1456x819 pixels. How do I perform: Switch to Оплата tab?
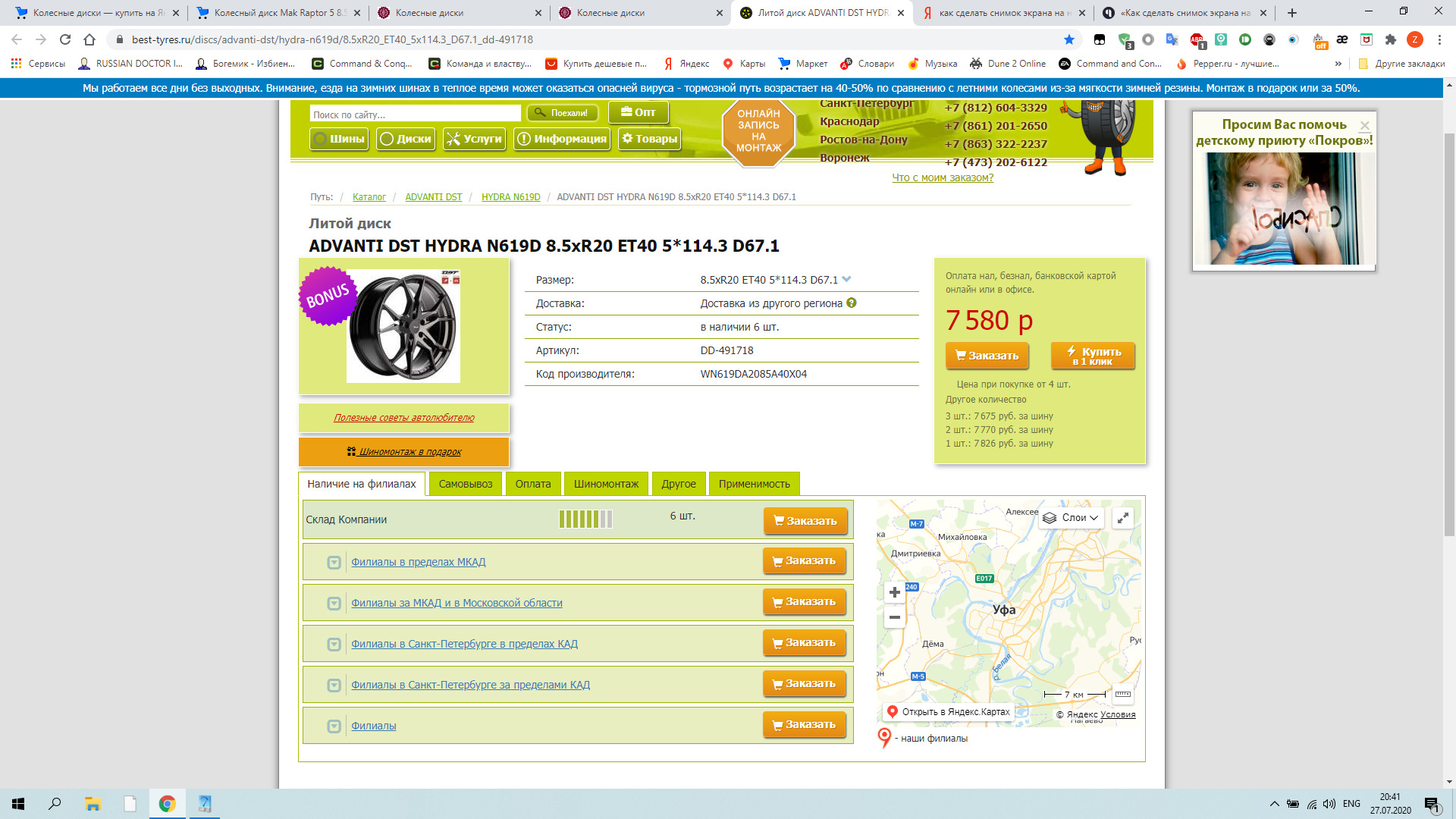tap(533, 484)
